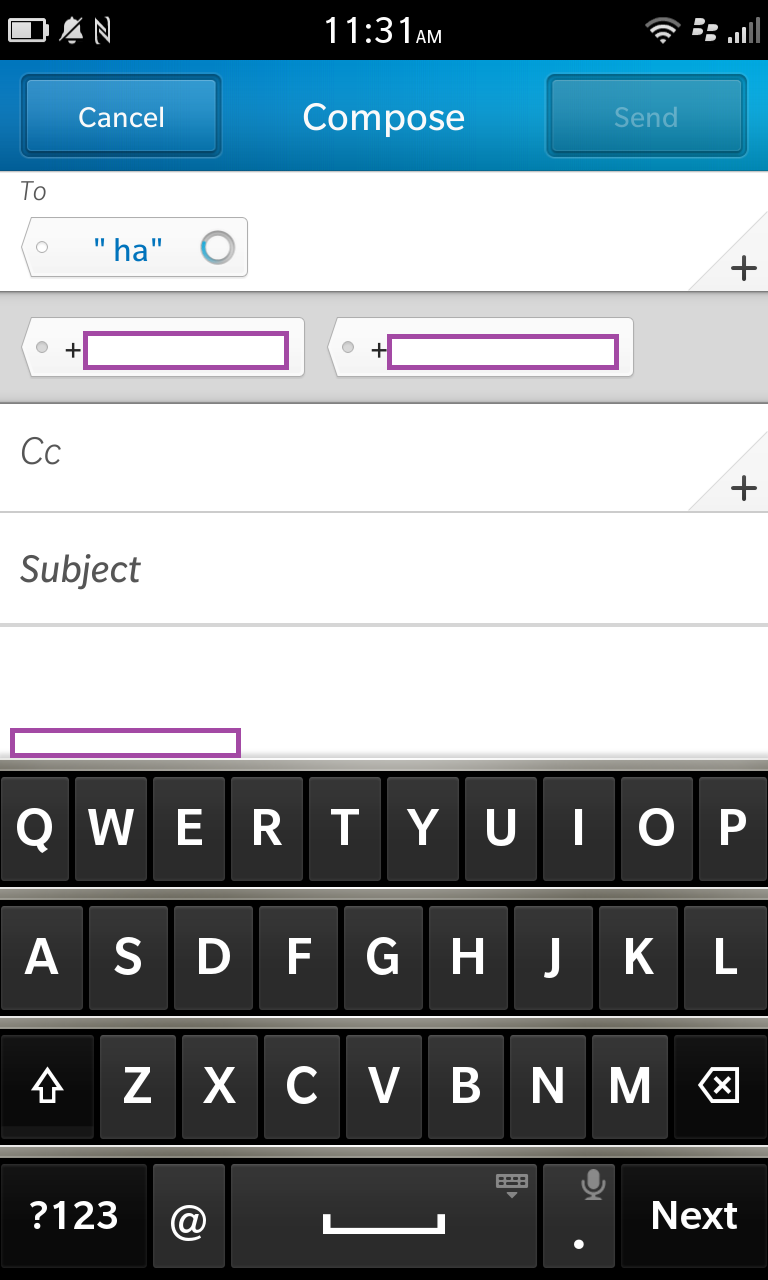This screenshot has height=1280, width=768.
Task: Toggle the shift key on keyboard
Action: tap(47, 1087)
